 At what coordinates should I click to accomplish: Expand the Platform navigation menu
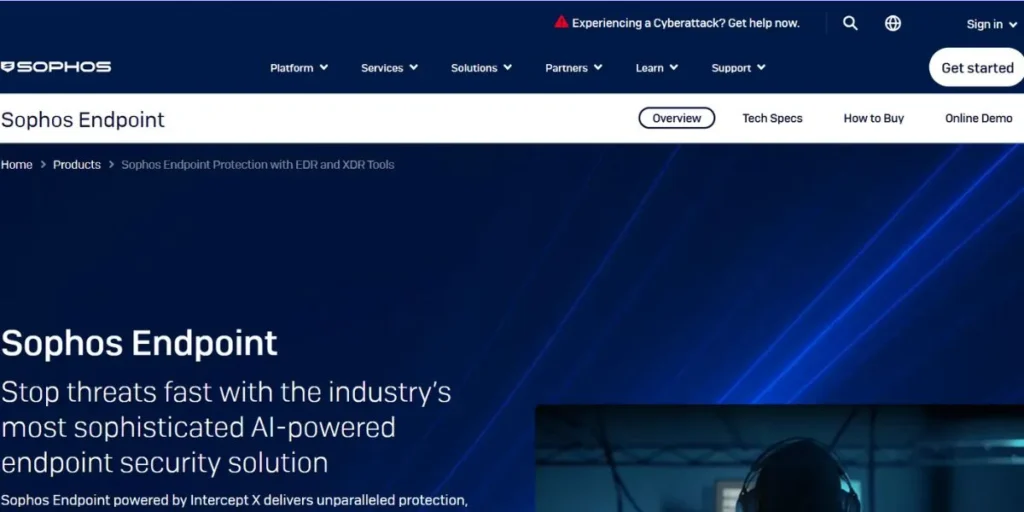(x=298, y=68)
